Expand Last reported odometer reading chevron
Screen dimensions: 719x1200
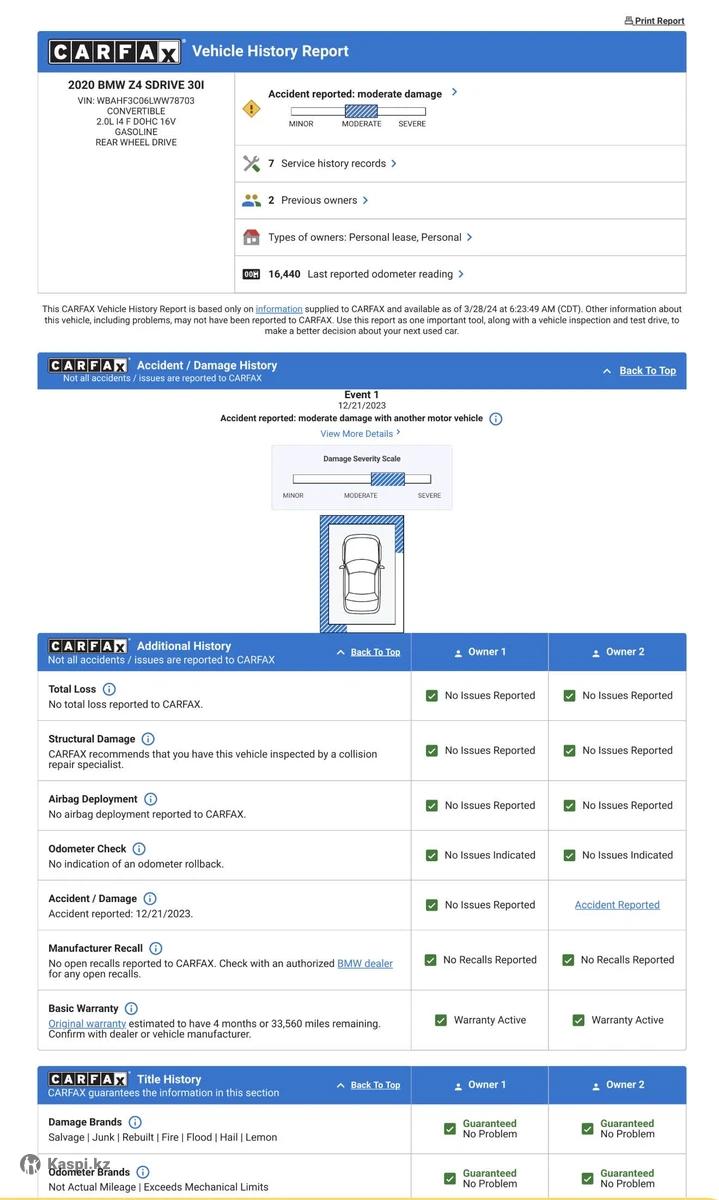[x=461, y=274]
